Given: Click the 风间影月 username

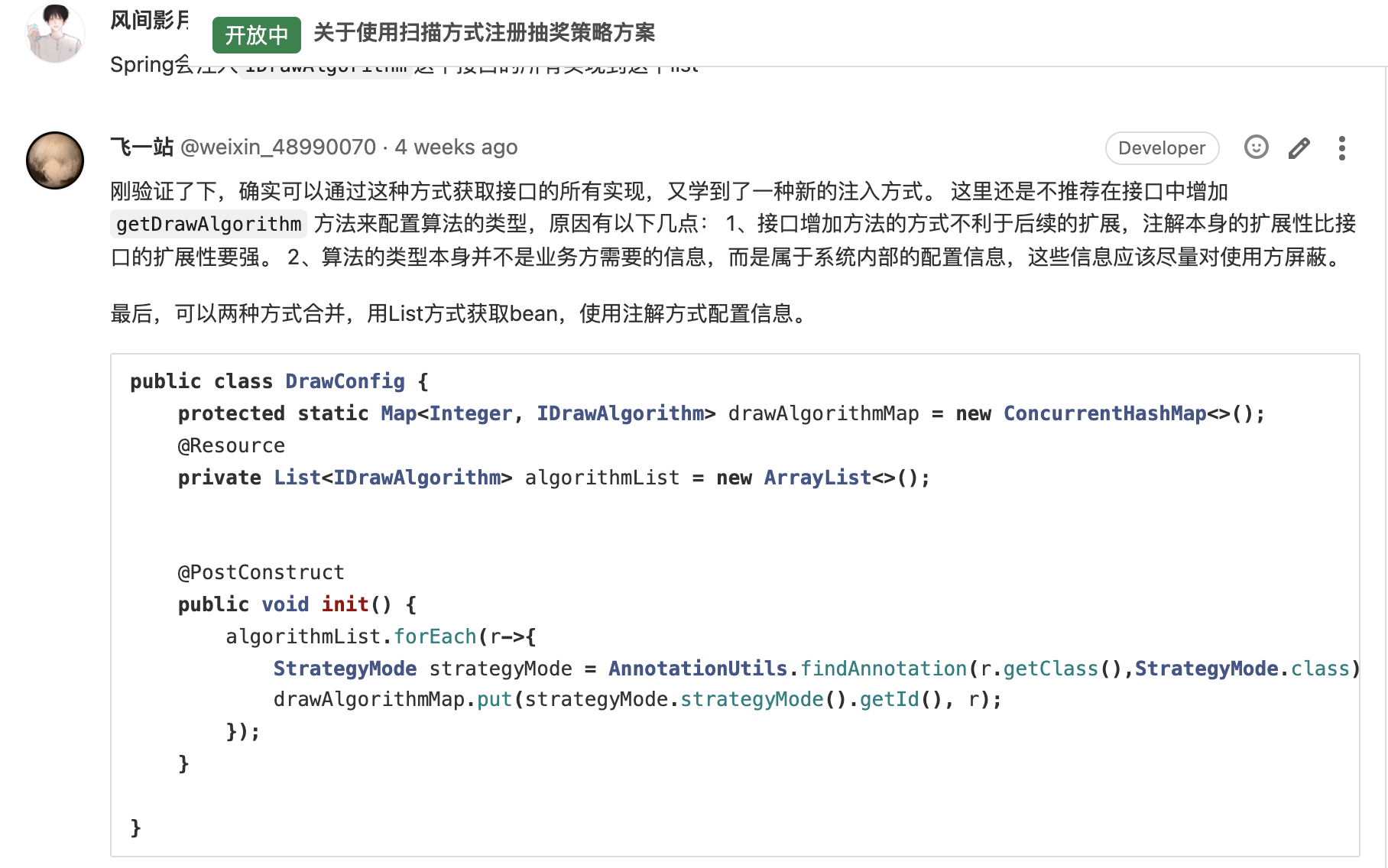Looking at the screenshot, I should coord(150,20).
